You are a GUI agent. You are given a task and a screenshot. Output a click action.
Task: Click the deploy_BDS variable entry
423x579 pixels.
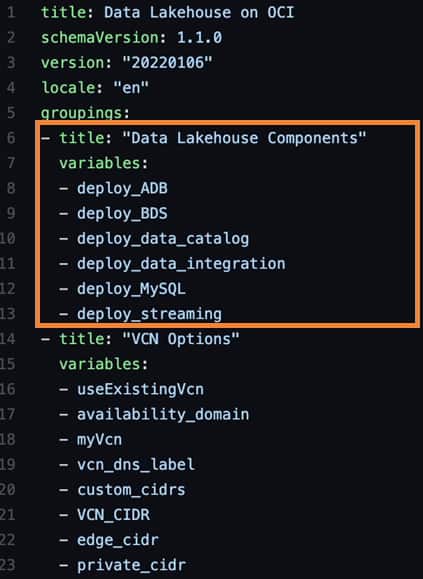pyautogui.click(x=122, y=213)
